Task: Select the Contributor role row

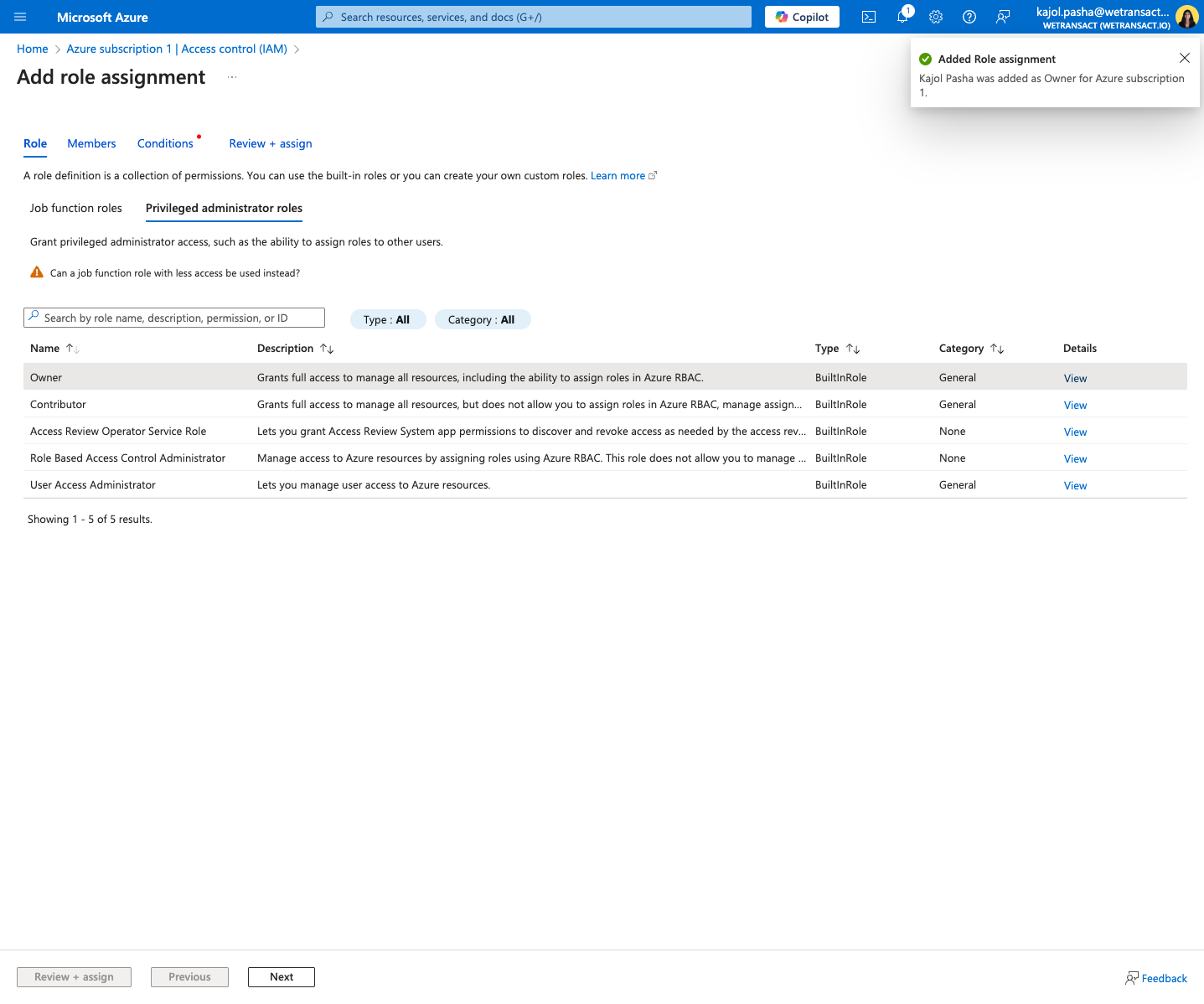Action: pos(605,404)
